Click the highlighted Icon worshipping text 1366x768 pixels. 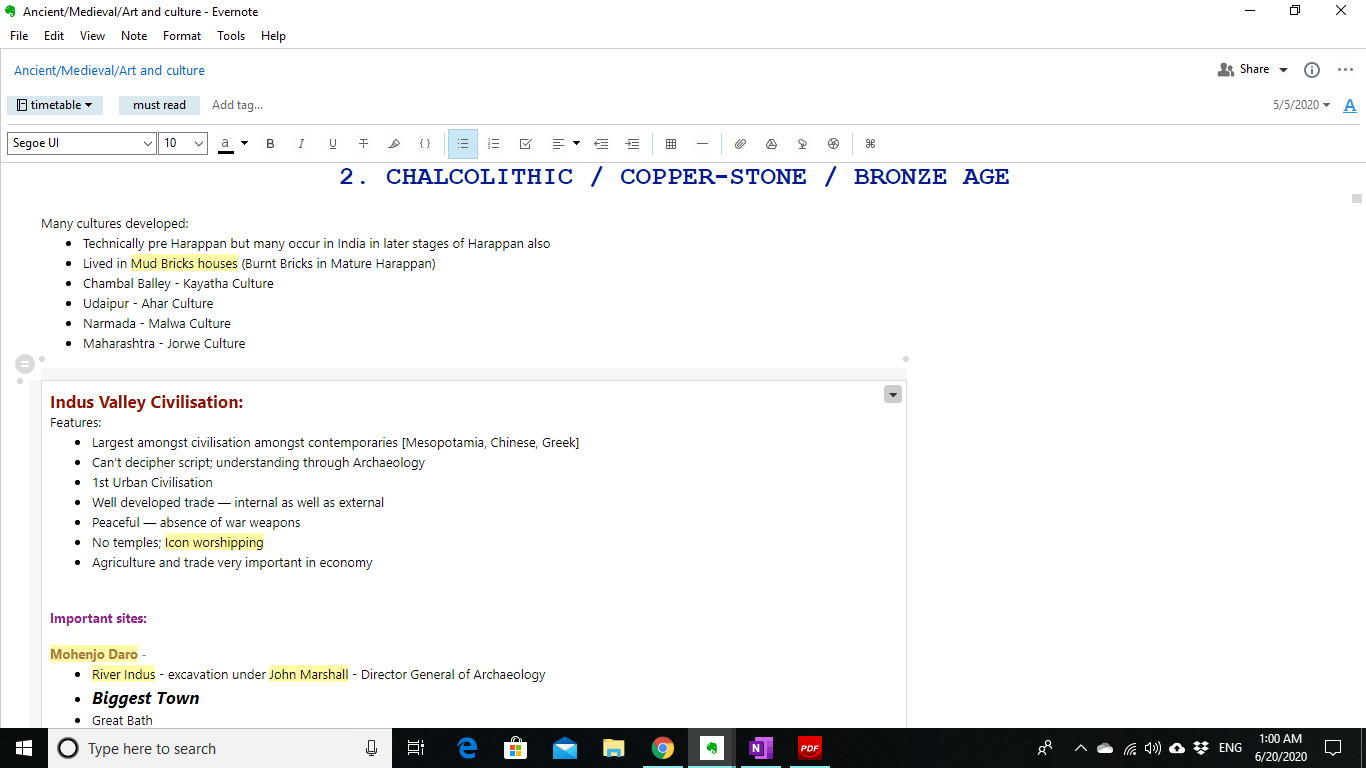click(214, 543)
